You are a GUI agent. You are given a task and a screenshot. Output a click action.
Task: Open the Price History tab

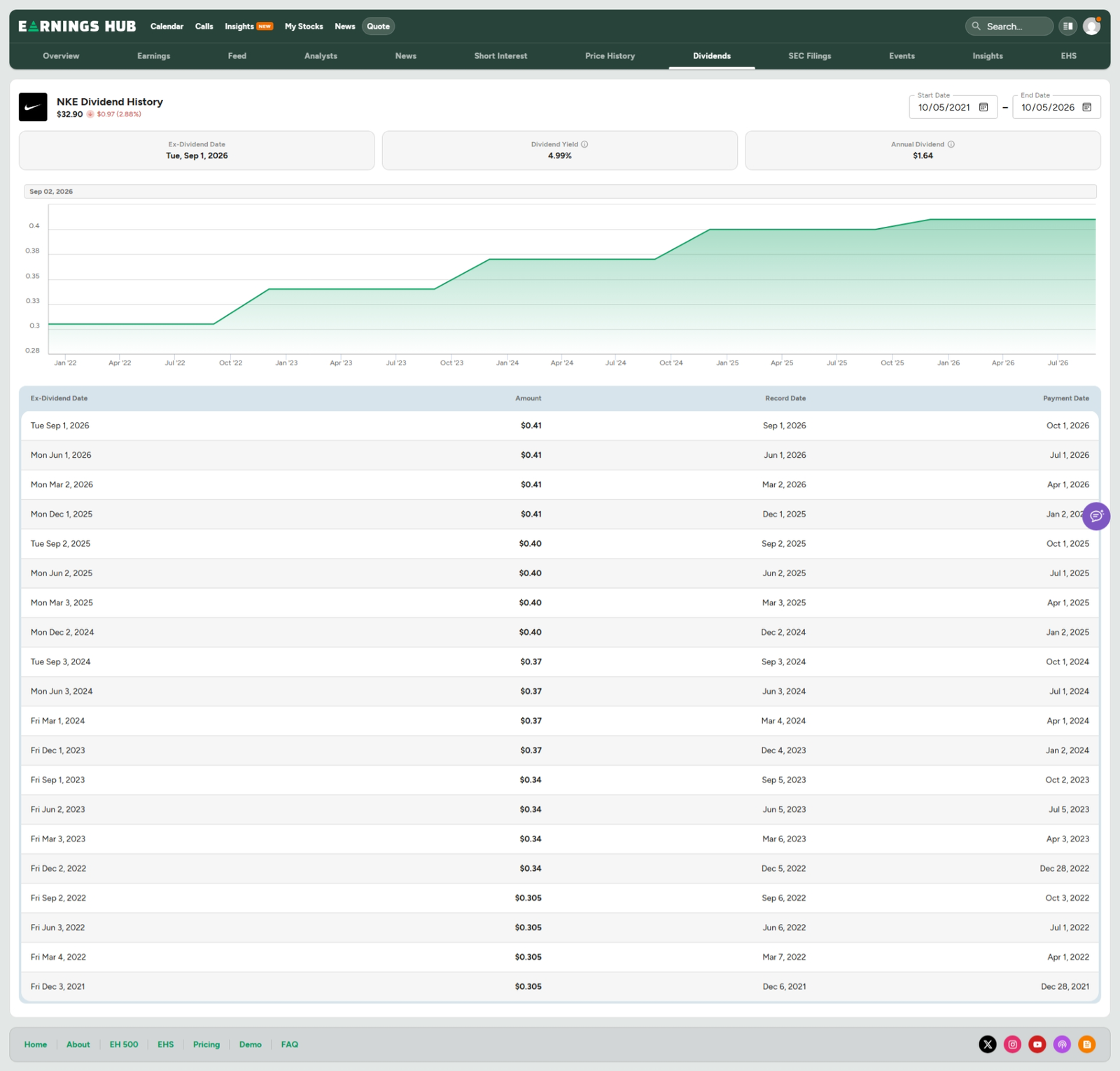click(x=610, y=56)
